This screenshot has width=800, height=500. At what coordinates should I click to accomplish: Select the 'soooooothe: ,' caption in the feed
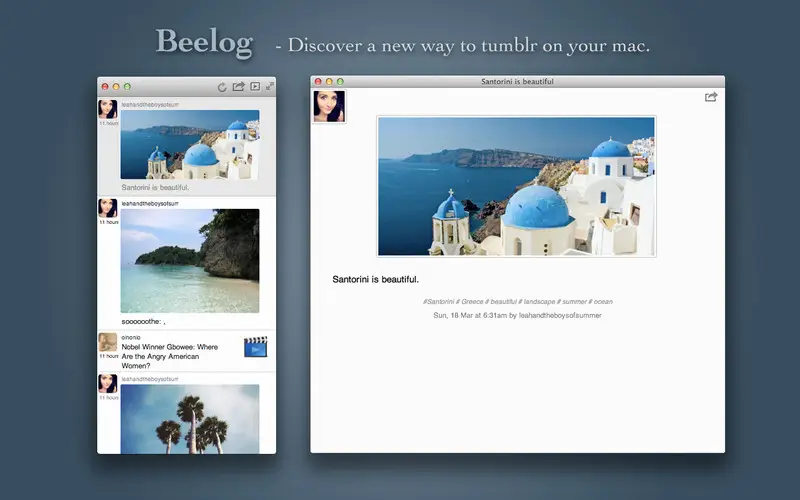tap(143, 321)
